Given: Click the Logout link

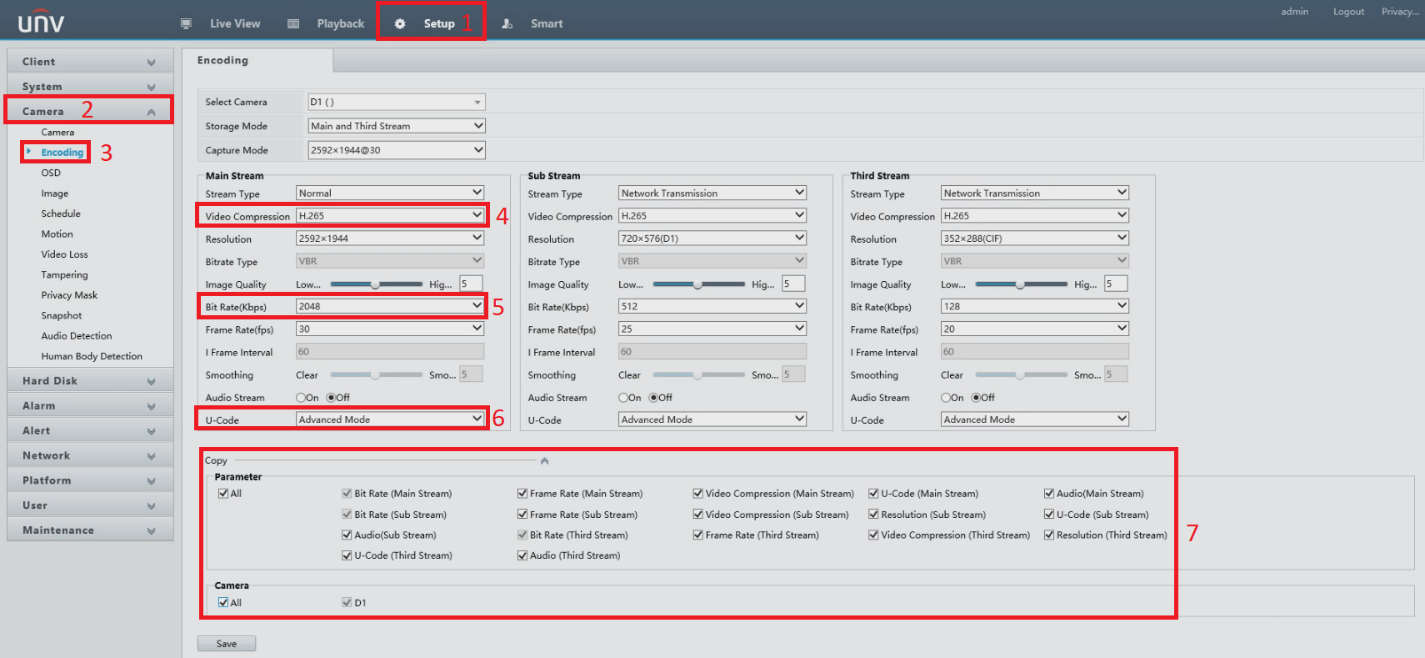Looking at the screenshot, I should coord(1348,12).
